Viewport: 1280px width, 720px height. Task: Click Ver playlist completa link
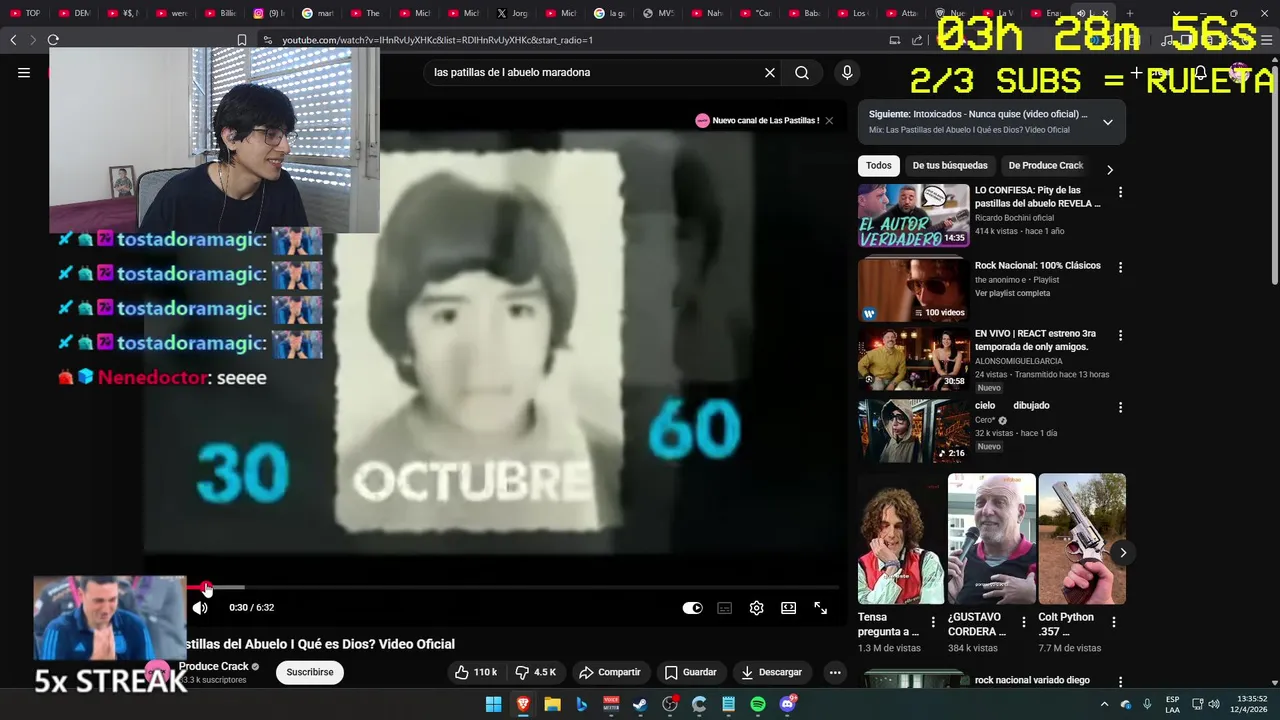1012,293
